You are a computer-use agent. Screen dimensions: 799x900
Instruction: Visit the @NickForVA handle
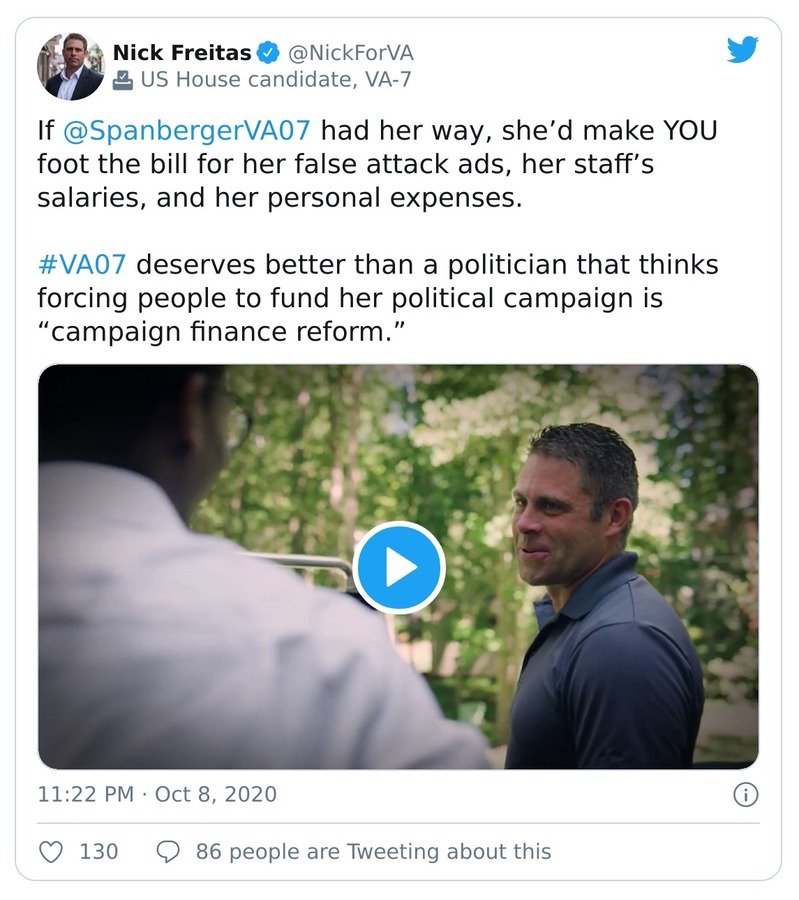click(350, 52)
